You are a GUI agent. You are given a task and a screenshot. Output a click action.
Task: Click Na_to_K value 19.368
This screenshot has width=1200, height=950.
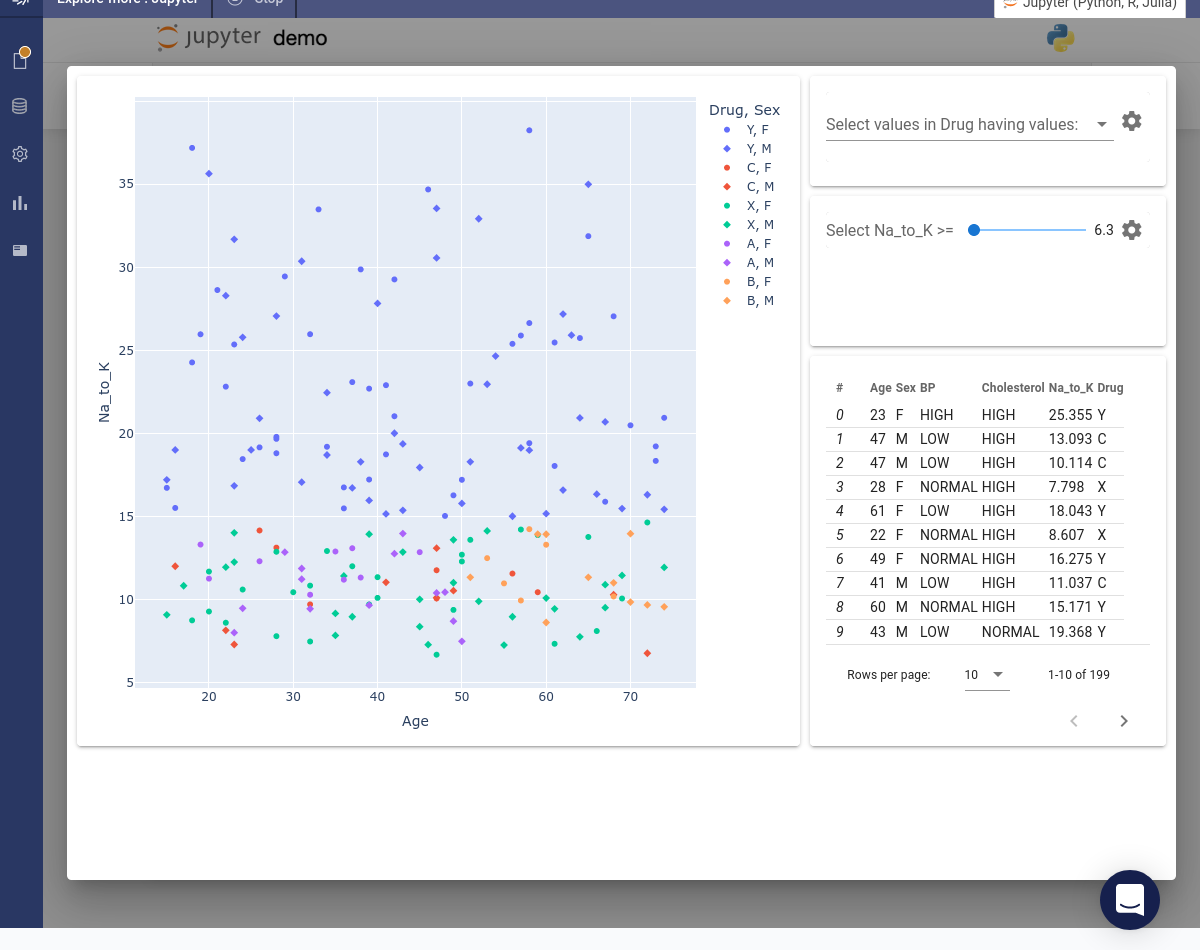tap(1070, 632)
